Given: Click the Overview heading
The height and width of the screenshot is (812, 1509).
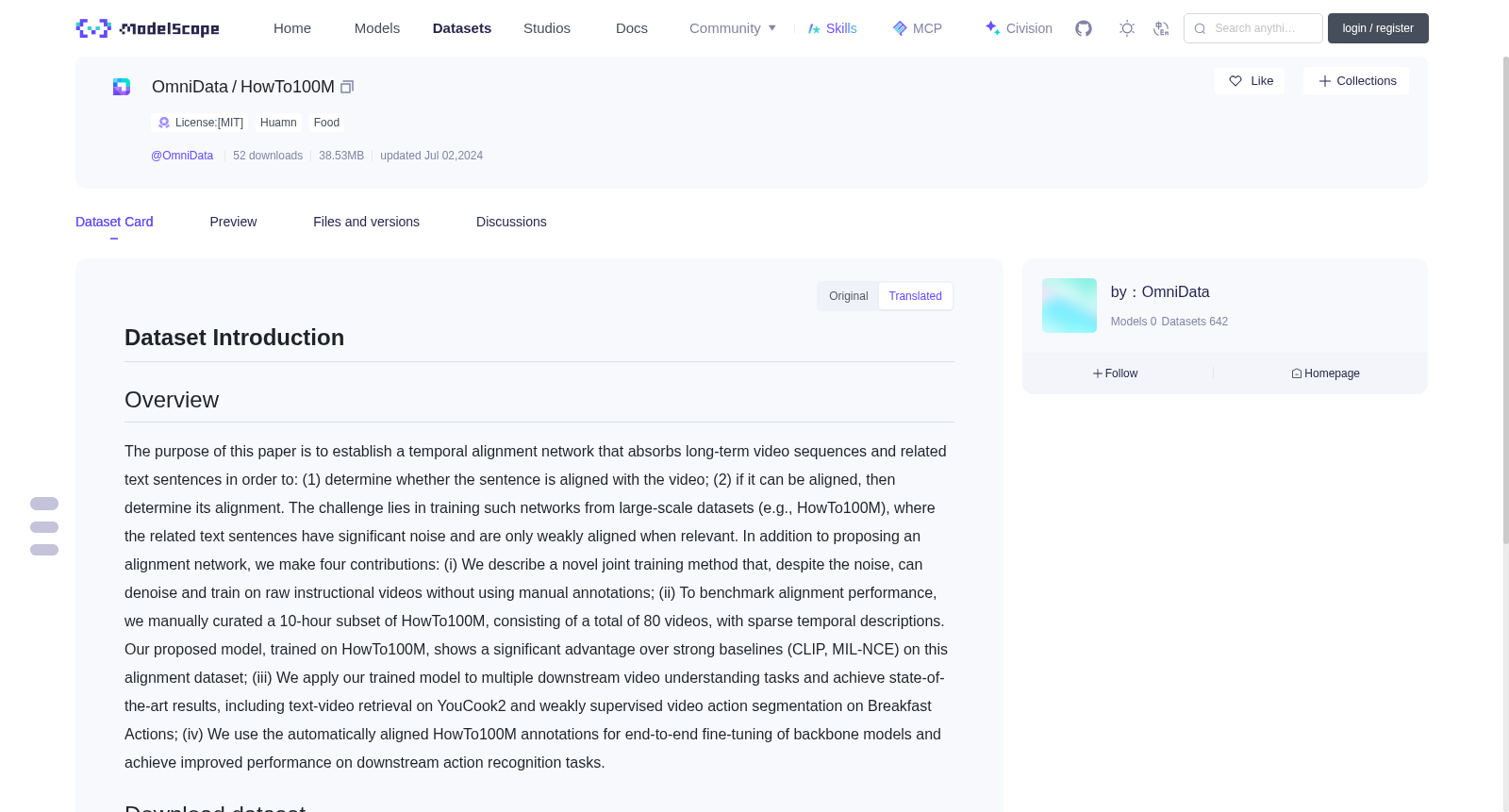Looking at the screenshot, I should [172, 400].
